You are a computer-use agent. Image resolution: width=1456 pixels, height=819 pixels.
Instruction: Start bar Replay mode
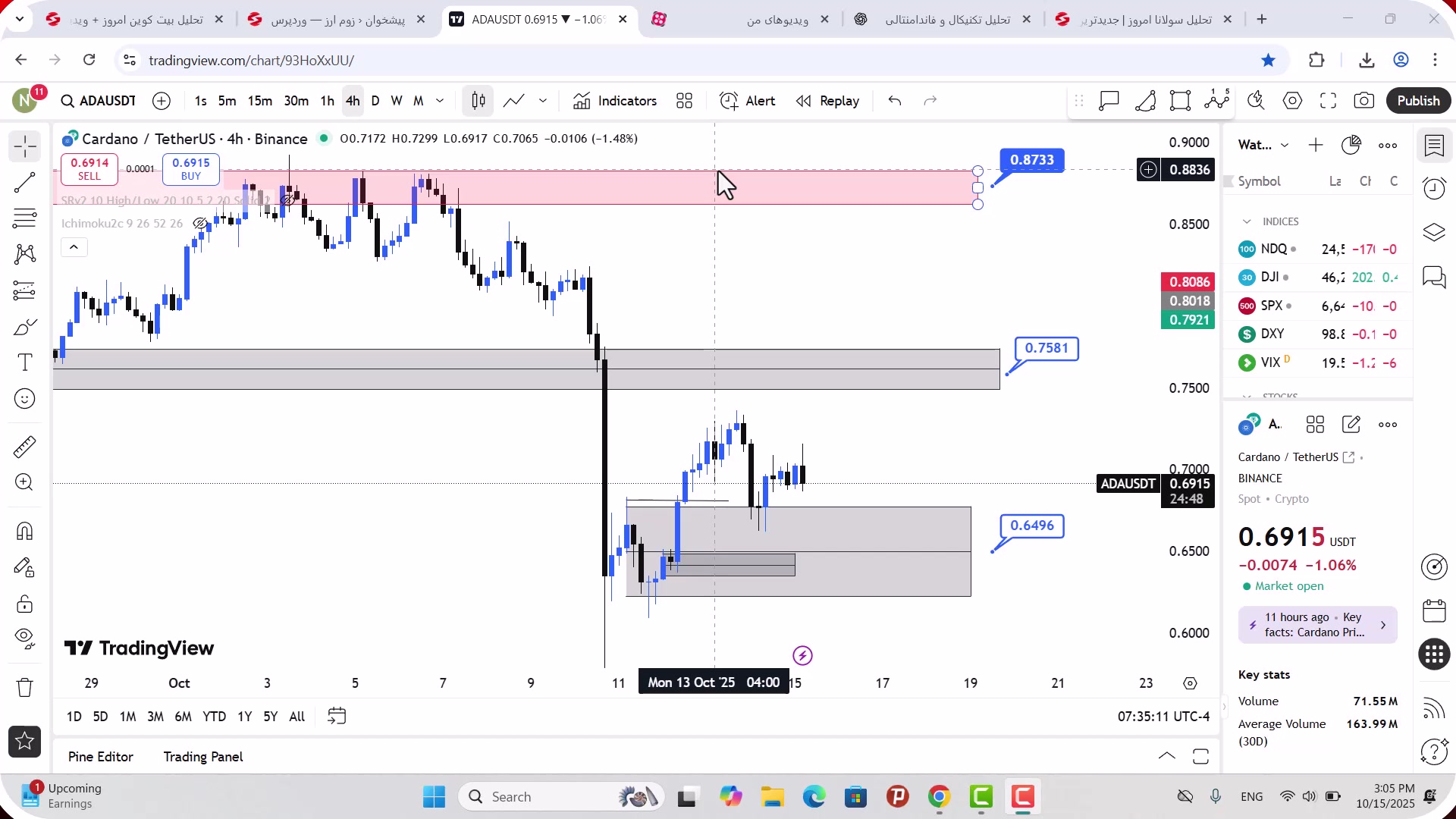(827, 101)
